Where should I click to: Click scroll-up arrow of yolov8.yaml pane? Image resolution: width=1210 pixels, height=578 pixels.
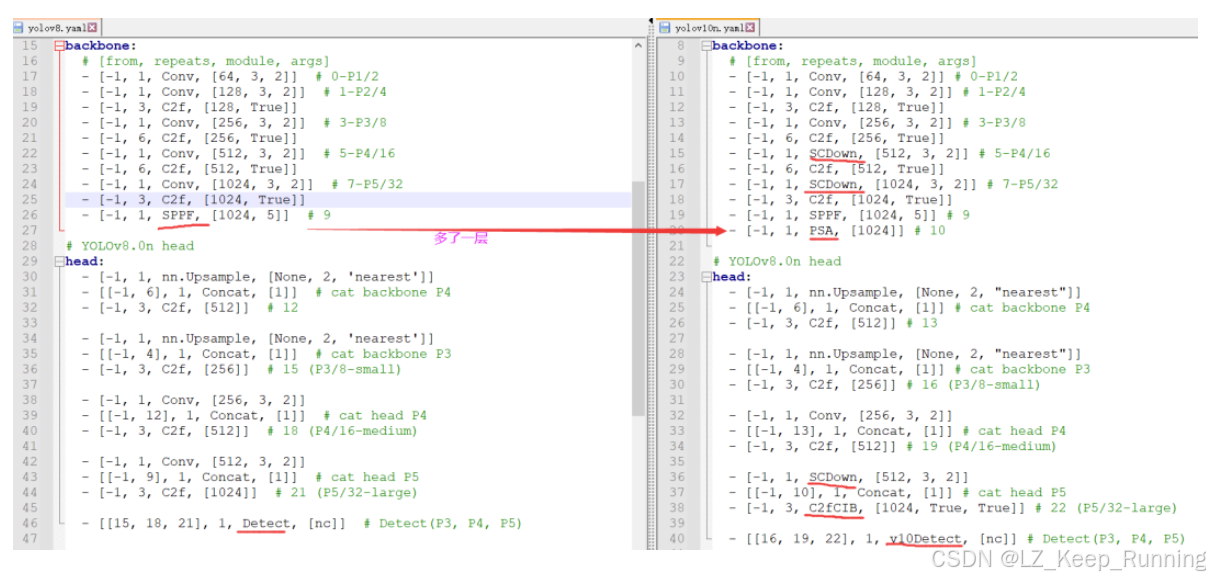[639, 46]
